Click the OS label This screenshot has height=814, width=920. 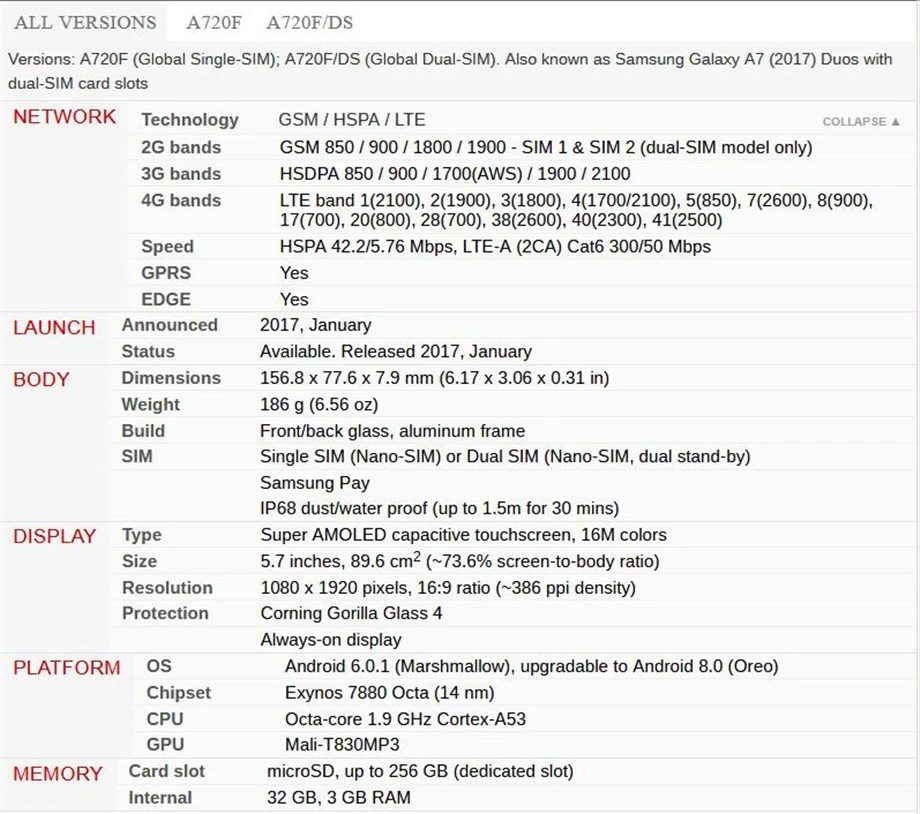(x=159, y=666)
